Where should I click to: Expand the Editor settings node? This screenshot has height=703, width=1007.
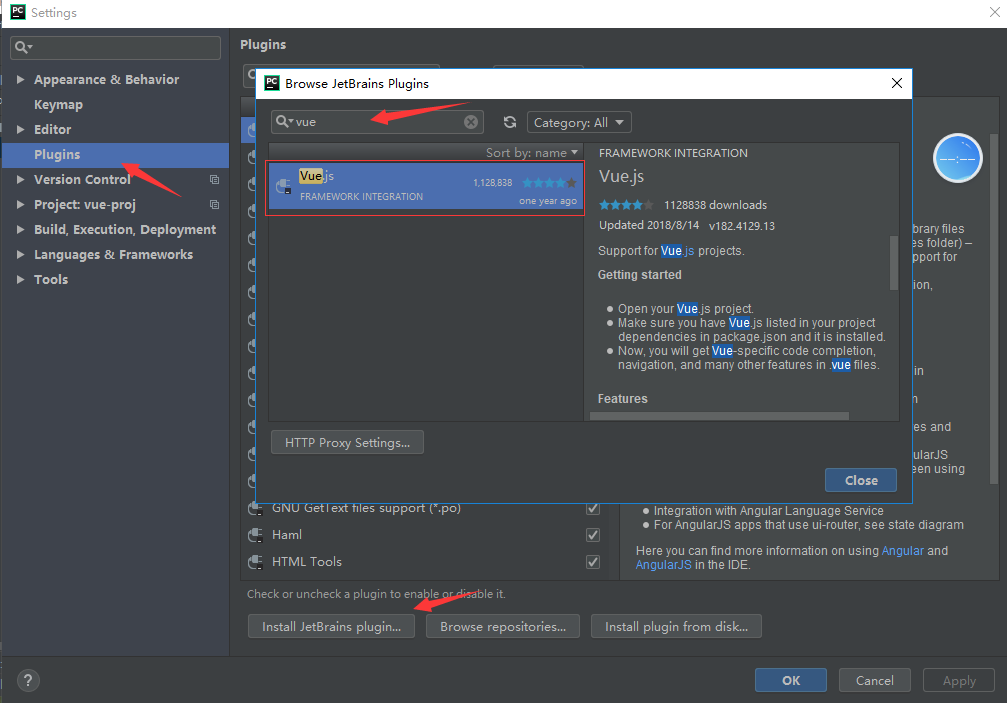[x=21, y=130]
